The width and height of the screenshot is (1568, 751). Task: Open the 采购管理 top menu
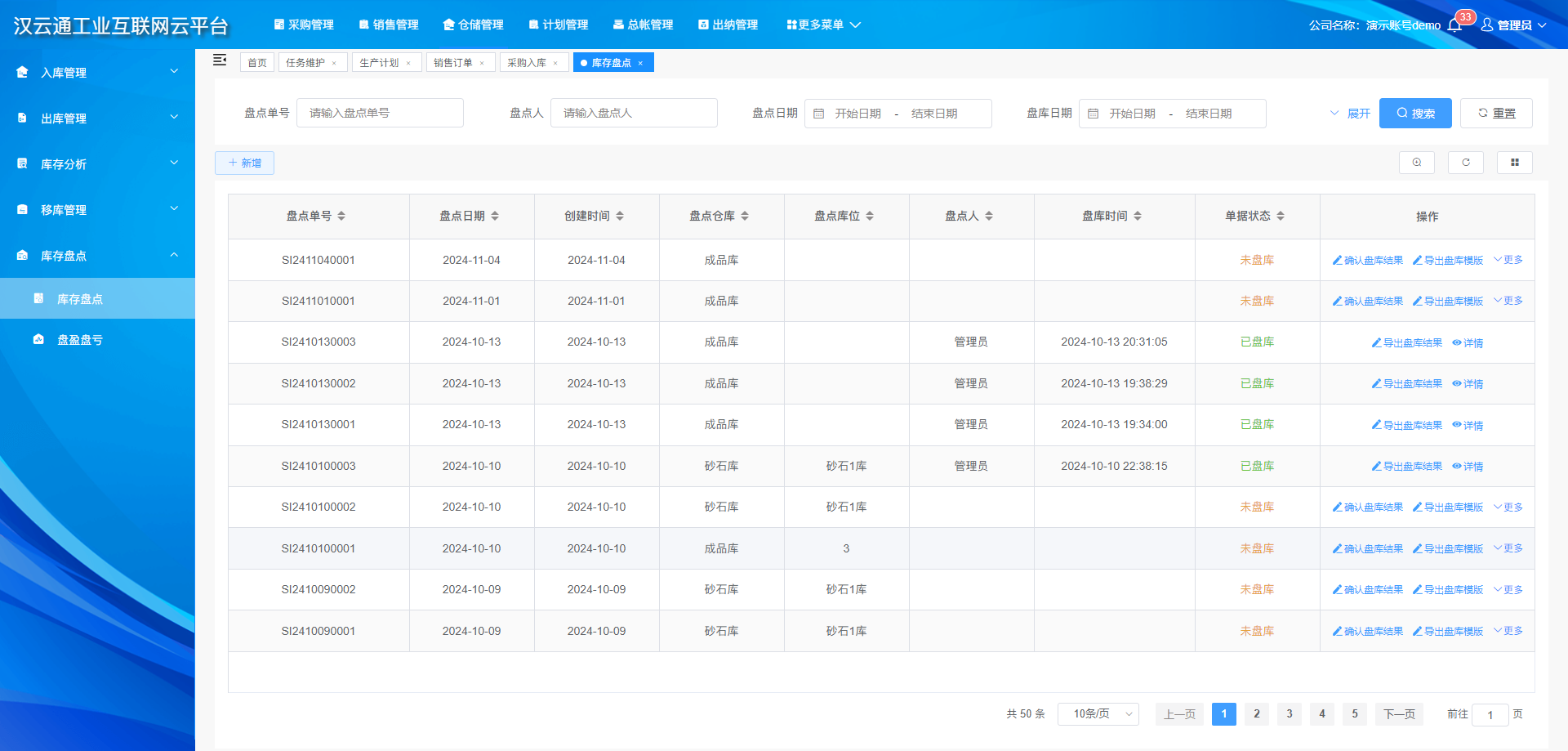[x=304, y=25]
